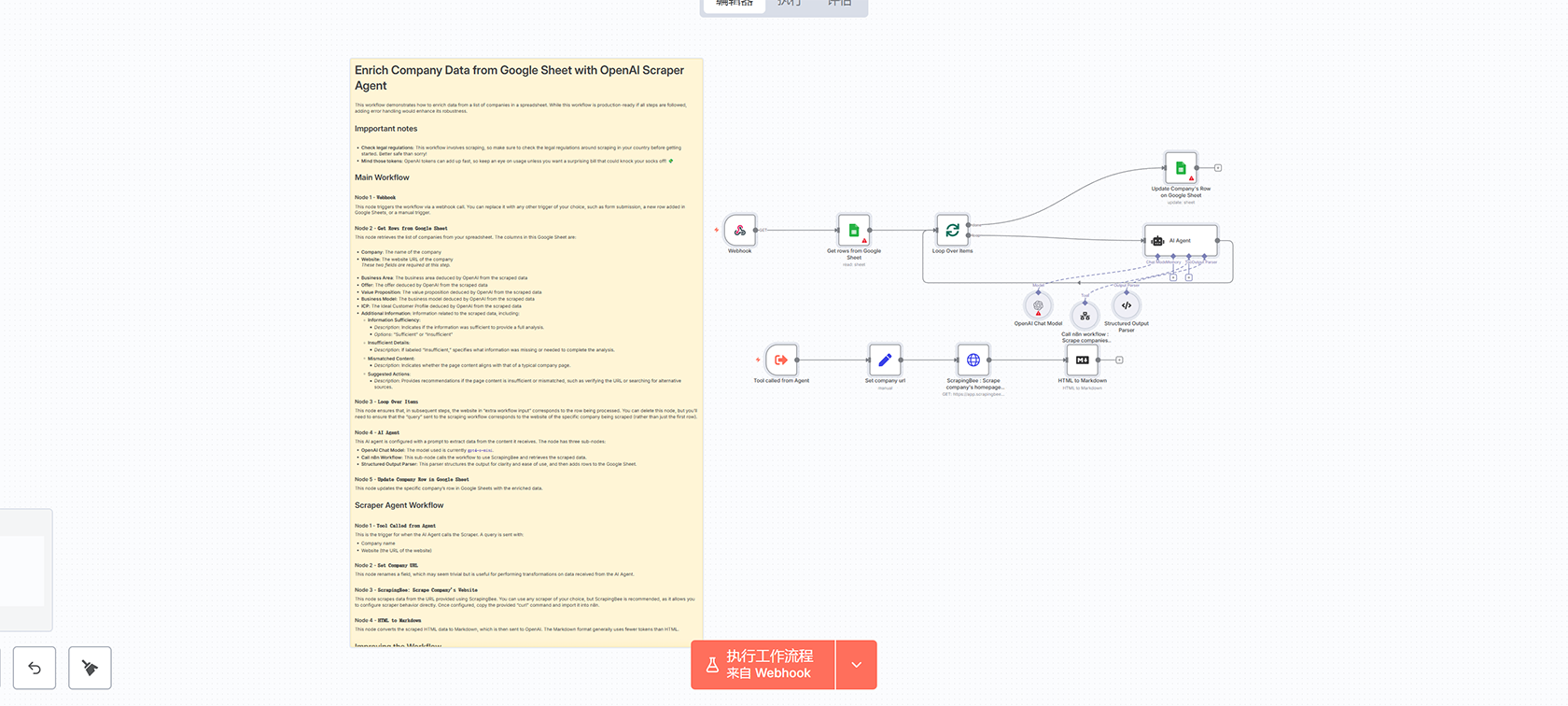Select the HTML to Markdown node
This screenshot has height=706, width=1568.
[1082, 360]
